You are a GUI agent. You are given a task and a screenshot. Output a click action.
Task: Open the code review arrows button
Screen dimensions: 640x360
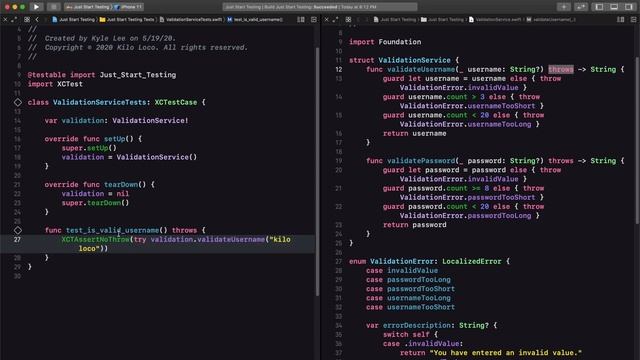(x=580, y=7)
